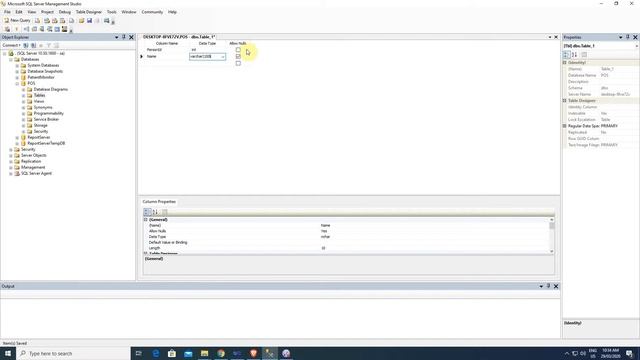Viewport: 640px width, 360px height.
Task: Click the Schema property in Properties panel
Action: pos(600,88)
